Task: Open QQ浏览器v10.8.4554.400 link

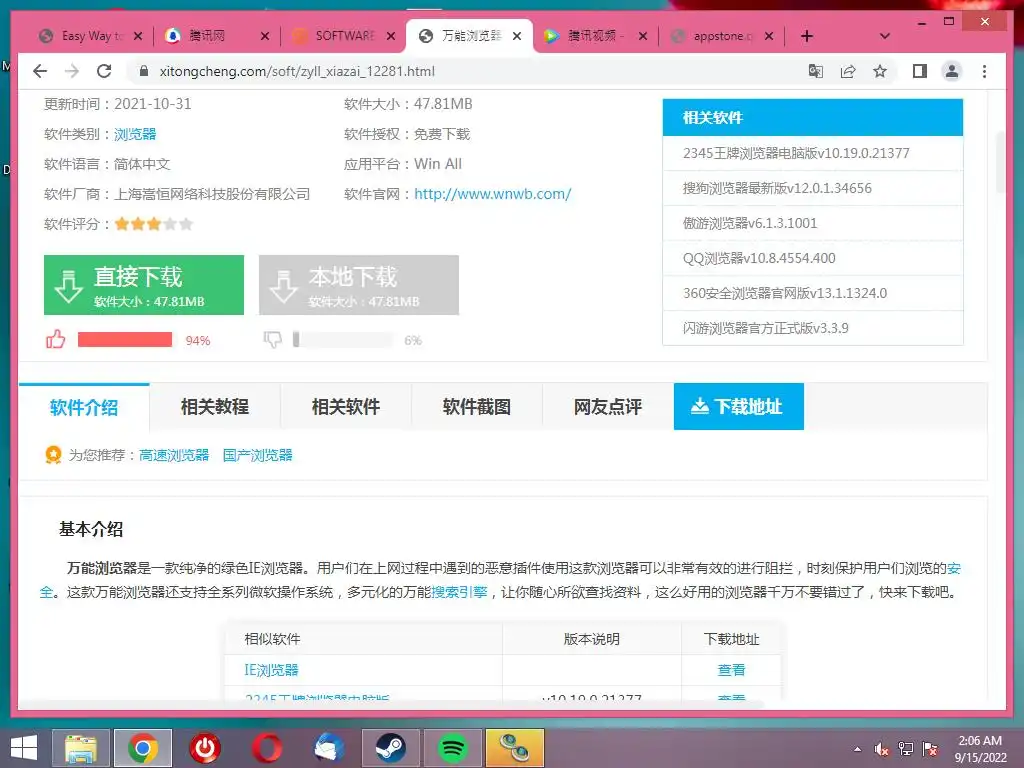Action: click(x=759, y=258)
